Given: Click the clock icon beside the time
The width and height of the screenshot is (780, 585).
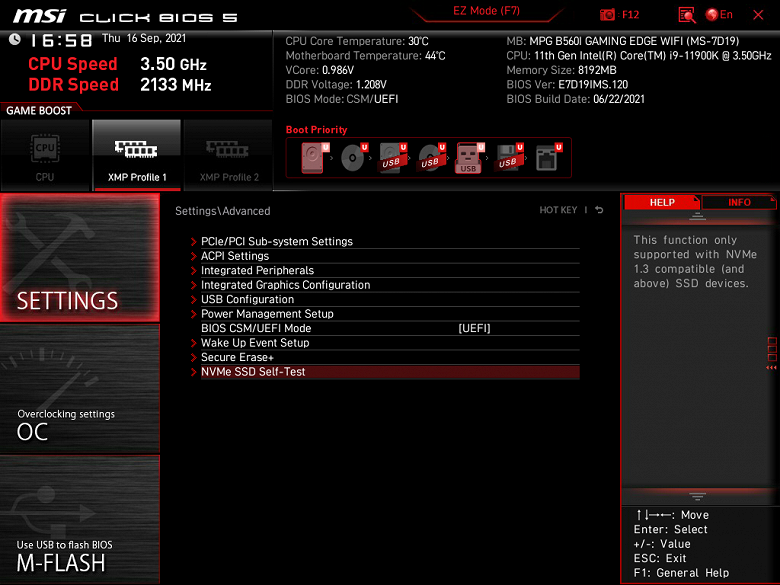Looking at the screenshot, I should click(x=14, y=39).
